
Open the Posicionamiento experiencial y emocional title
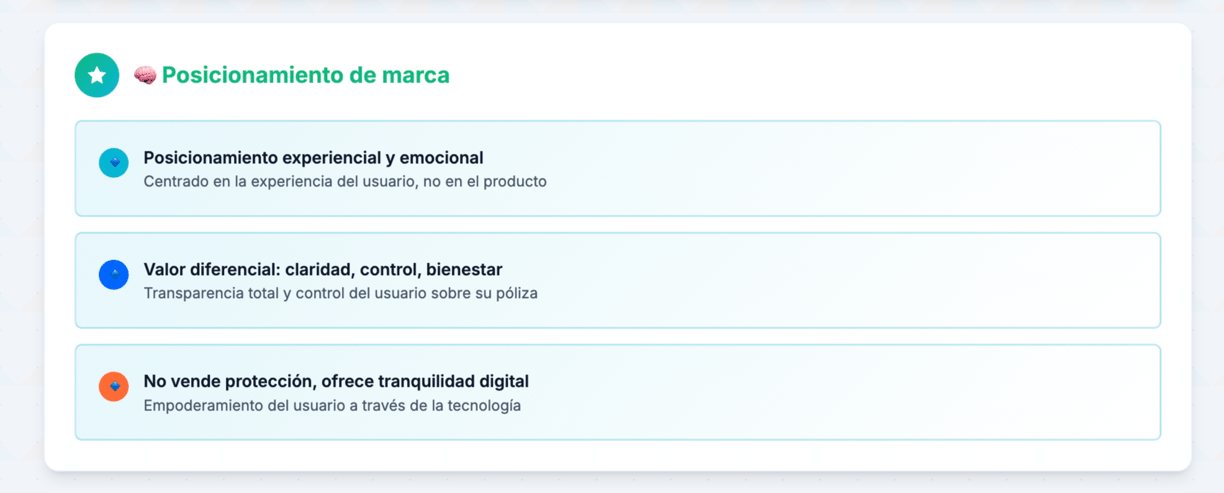point(313,158)
